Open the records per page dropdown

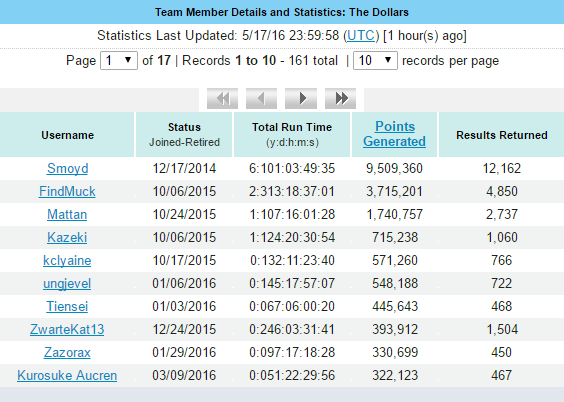[x=375, y=60]
